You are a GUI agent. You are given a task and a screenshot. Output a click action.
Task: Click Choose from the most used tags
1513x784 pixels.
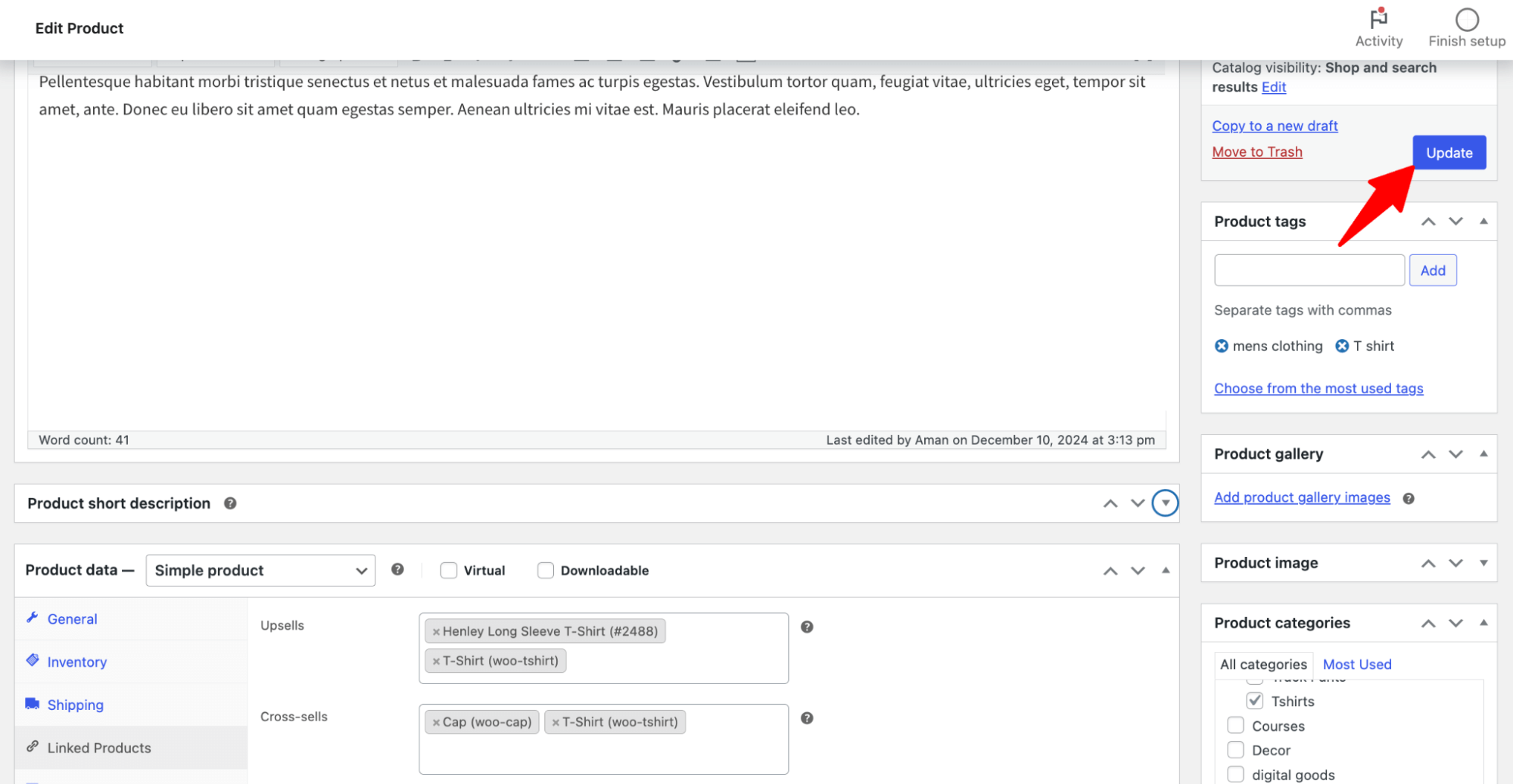tap(1318, 388)
